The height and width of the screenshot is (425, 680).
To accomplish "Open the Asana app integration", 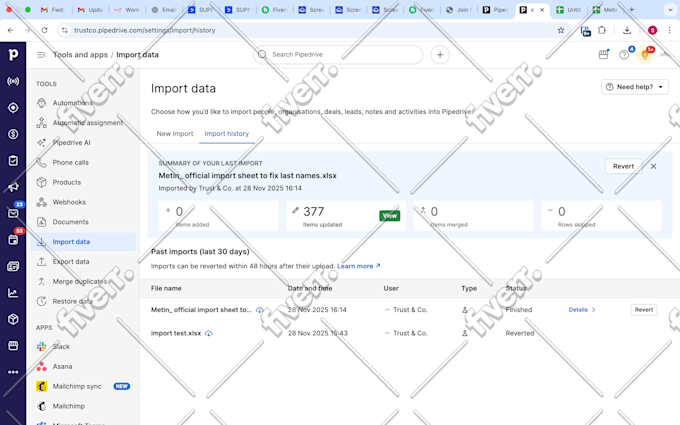I will click(62, 366).
